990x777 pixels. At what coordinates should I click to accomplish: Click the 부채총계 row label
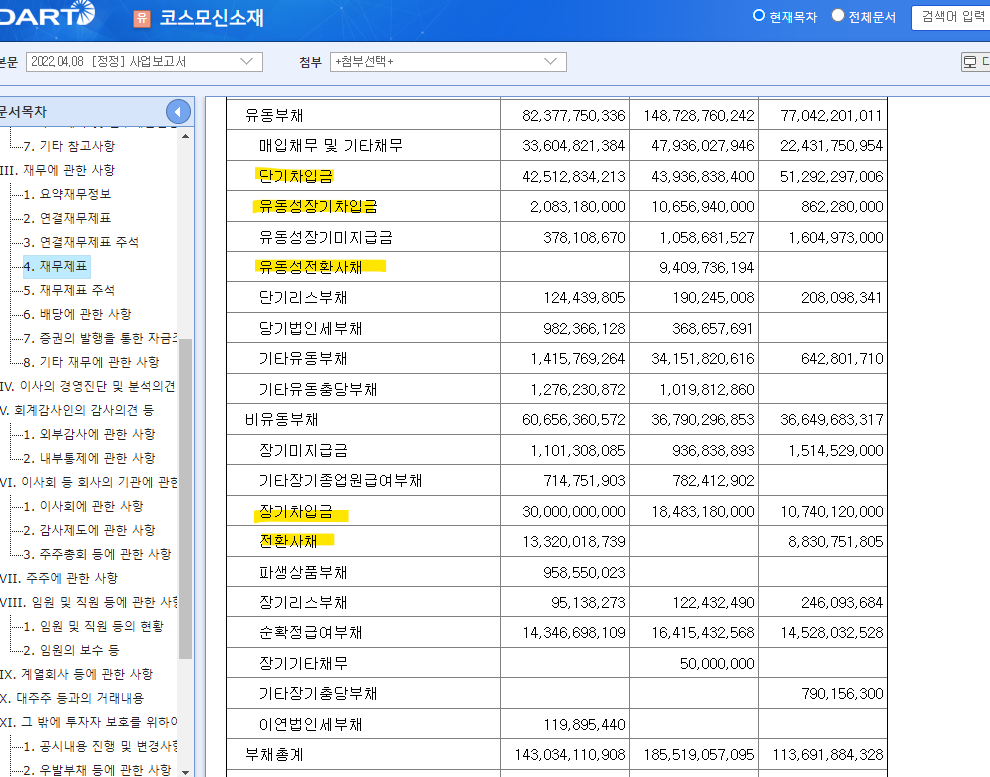274,754
